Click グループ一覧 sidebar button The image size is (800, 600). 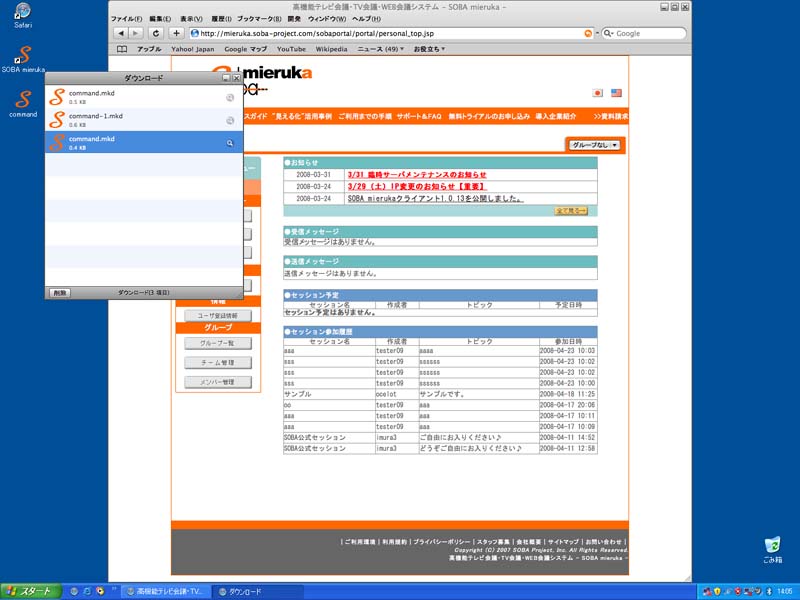coord(218,343)
